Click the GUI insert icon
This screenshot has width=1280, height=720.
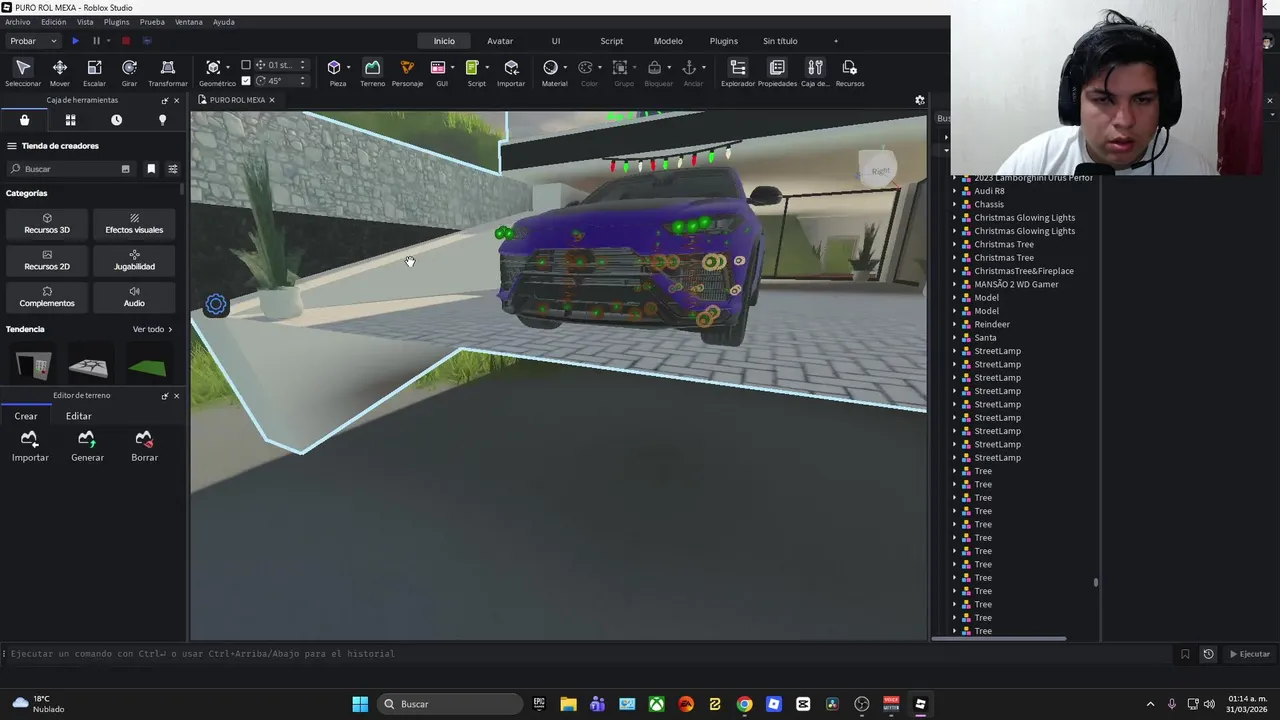[438, 67]
